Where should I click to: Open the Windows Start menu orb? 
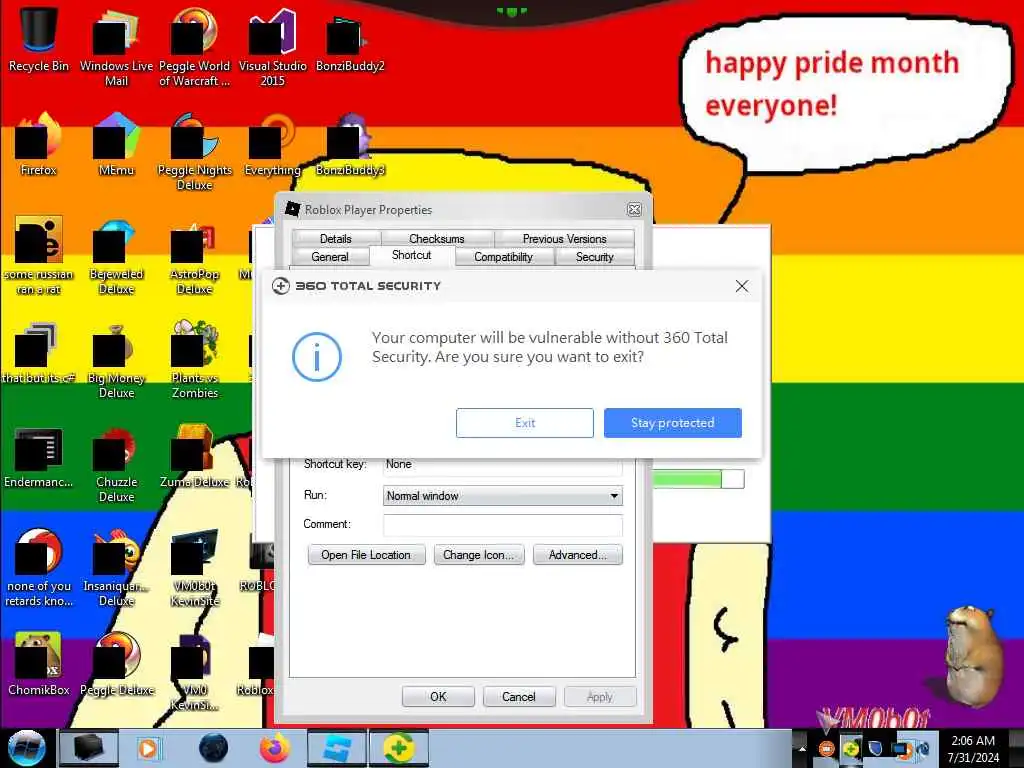tap(26, 748)
